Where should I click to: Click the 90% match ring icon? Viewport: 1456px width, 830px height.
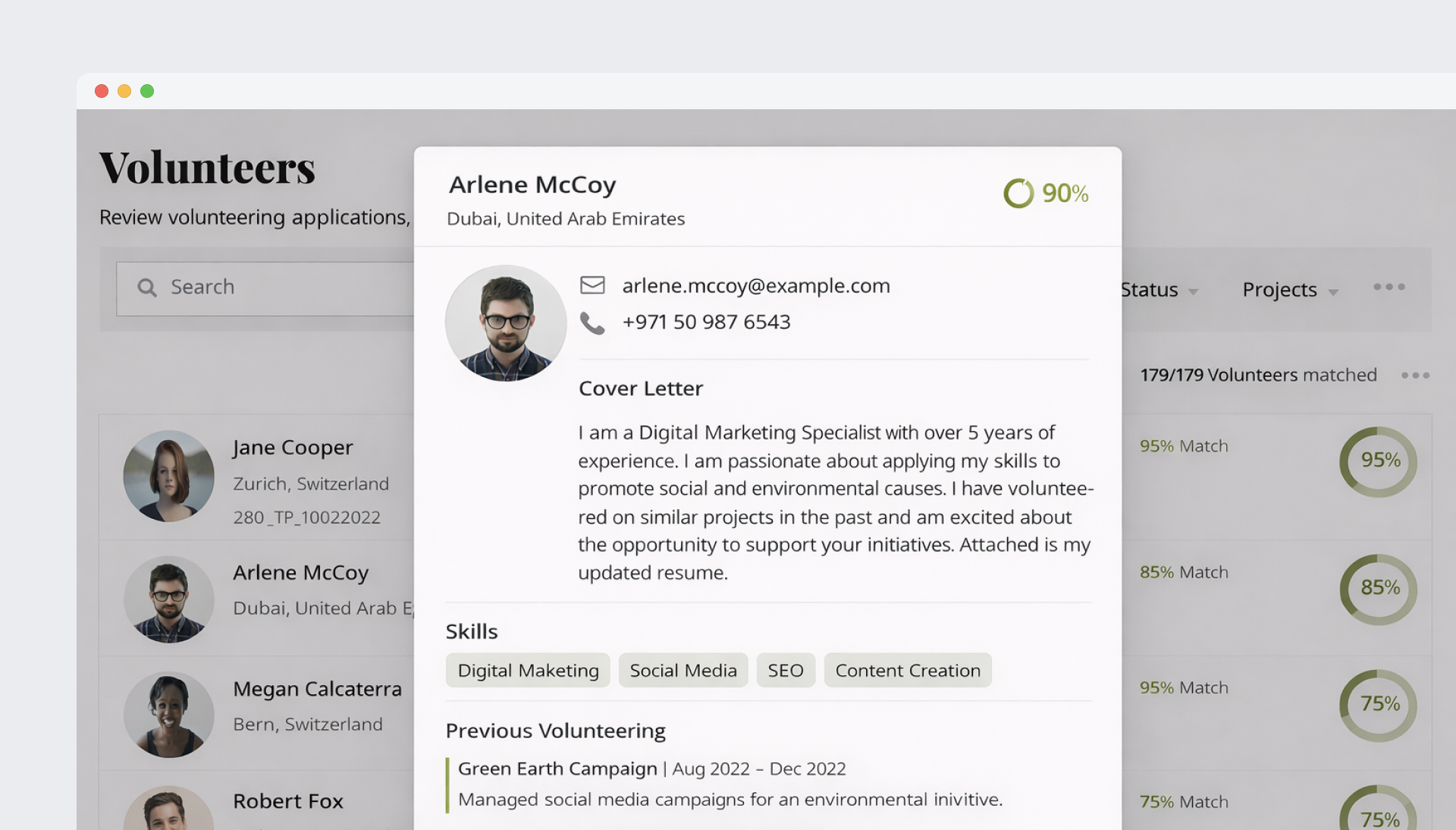click(x=1018, y=193)
